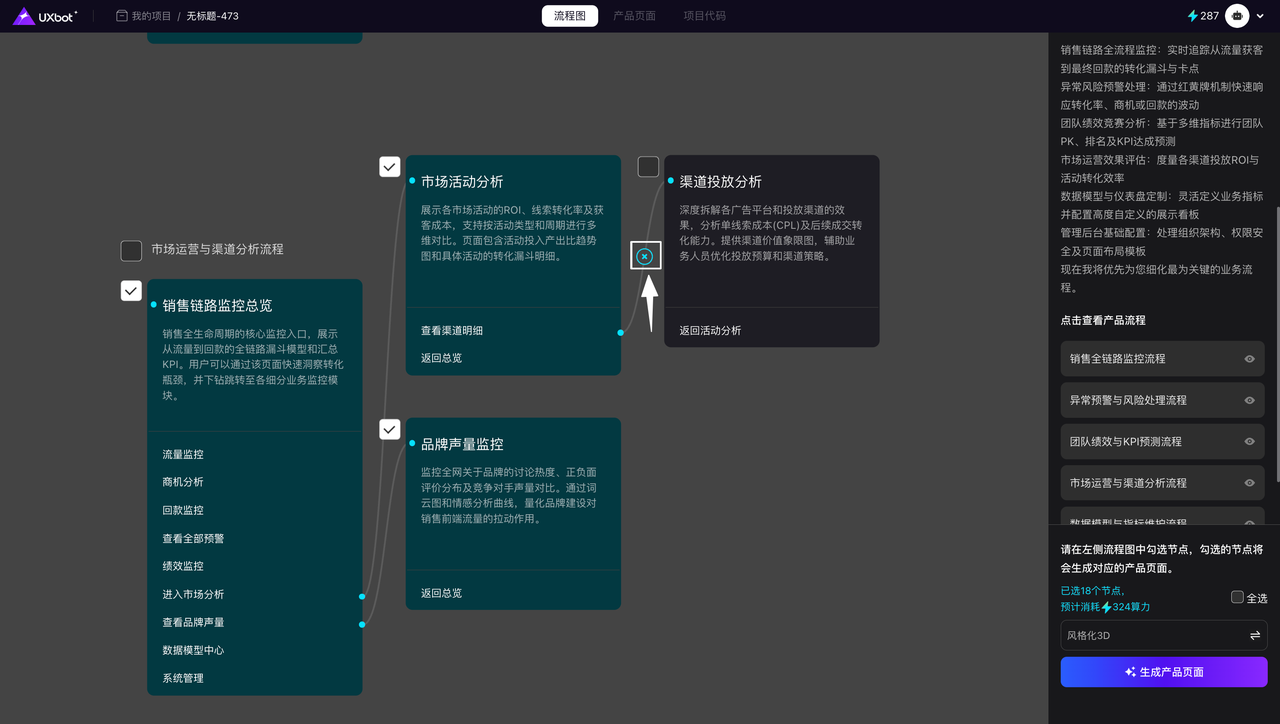Click the 生成产品页面 button

[x=1163, y=672]
